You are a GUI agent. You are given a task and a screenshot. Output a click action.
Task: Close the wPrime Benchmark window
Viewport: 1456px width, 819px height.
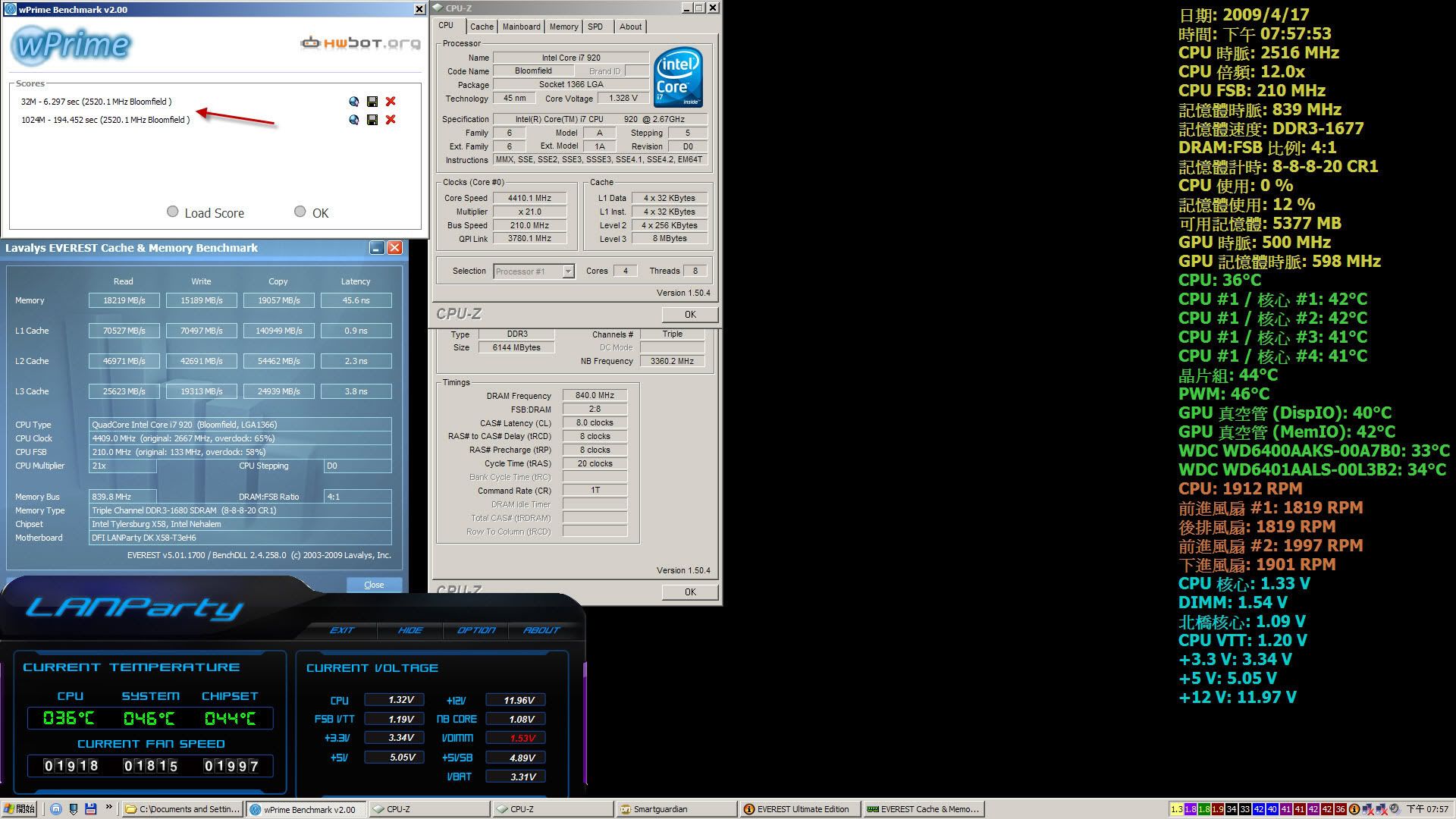(x=419, y=9)
